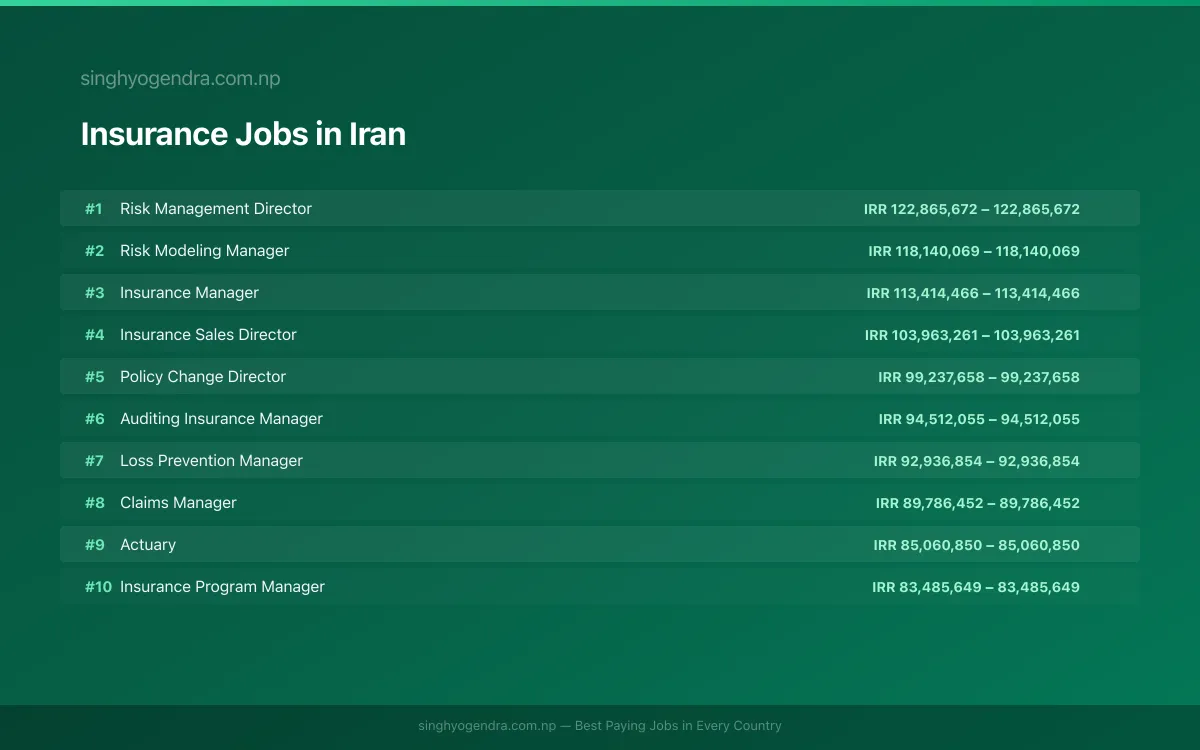
Task: Select the Insurance Sales Director job title
Action: click(208, 335)
